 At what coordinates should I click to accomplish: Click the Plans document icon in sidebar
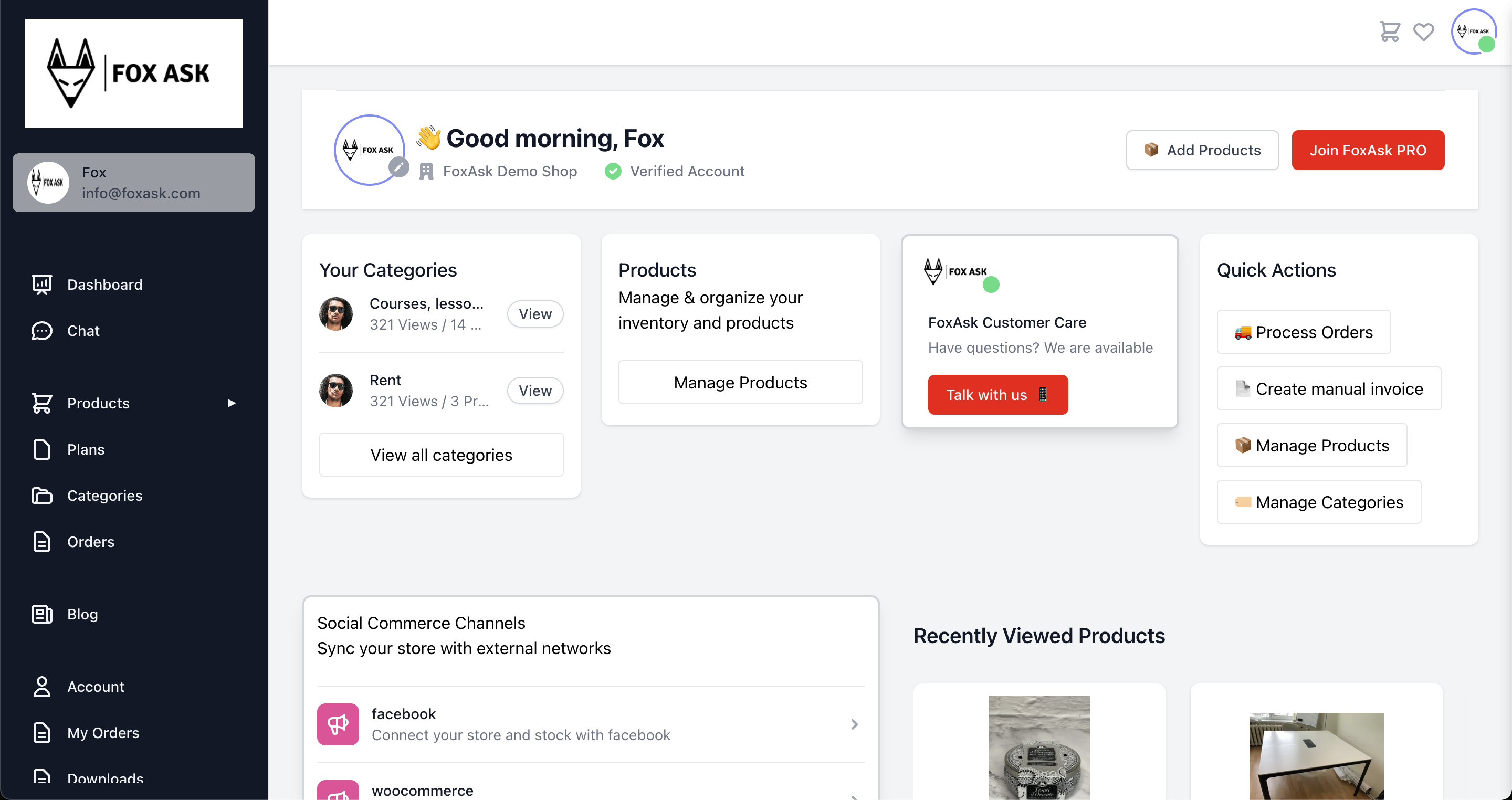41,449
